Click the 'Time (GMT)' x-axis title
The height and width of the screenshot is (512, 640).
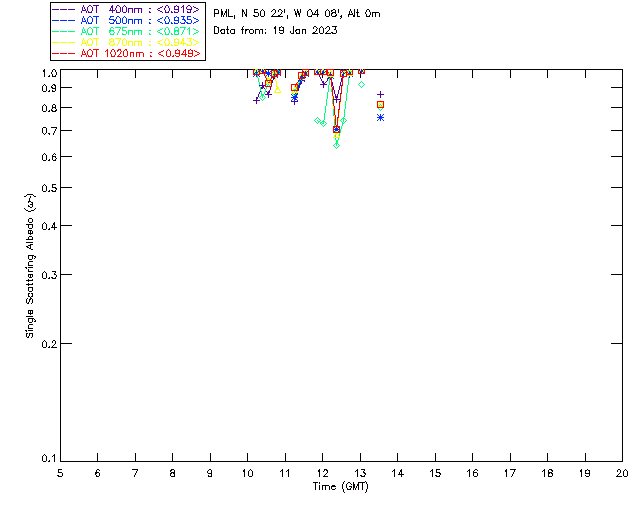point(341,486)
